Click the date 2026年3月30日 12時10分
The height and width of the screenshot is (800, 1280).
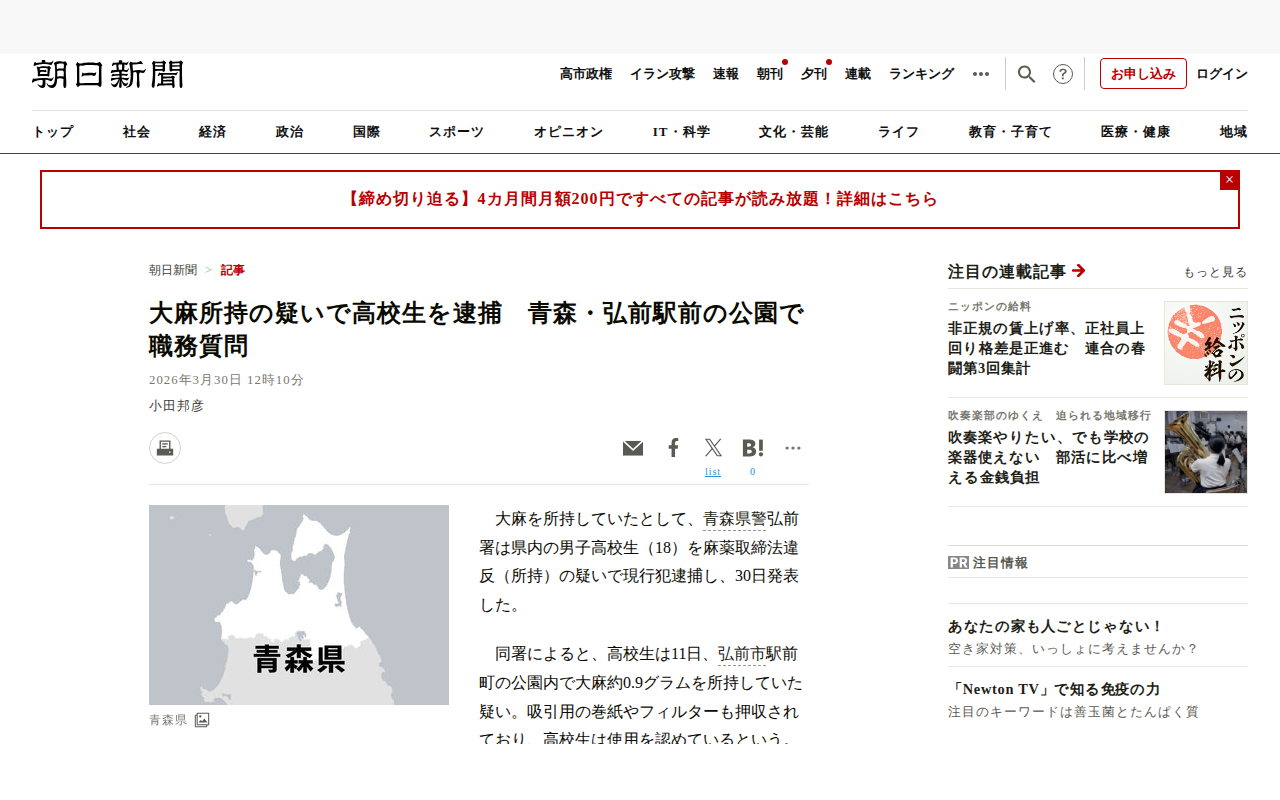coord(226,380)
